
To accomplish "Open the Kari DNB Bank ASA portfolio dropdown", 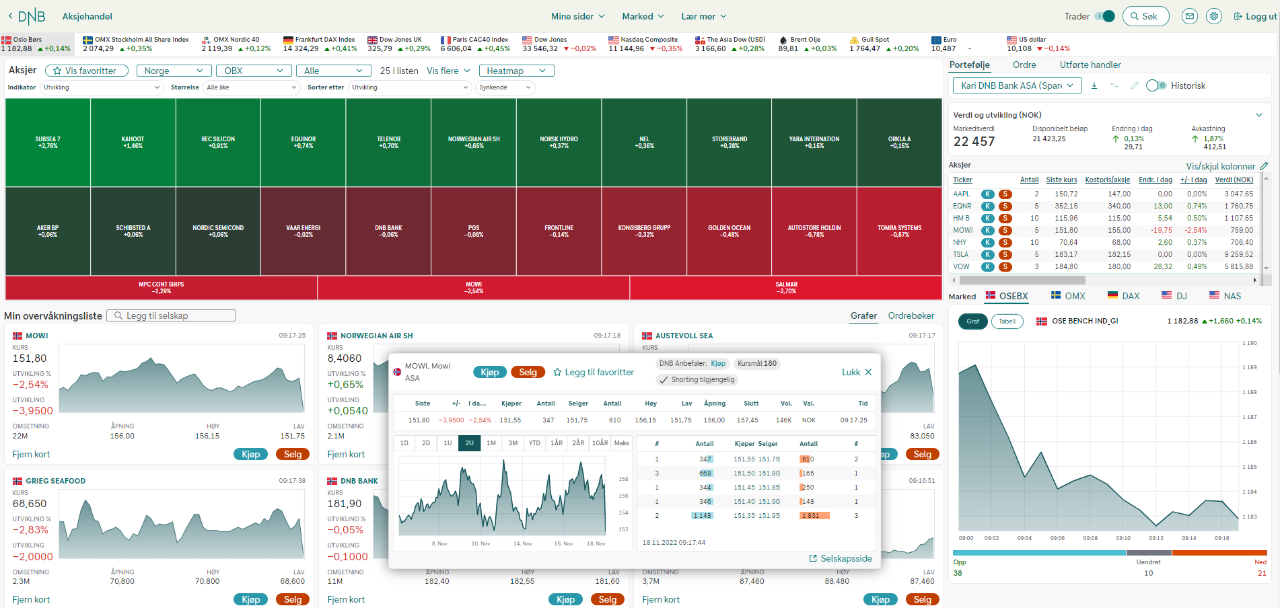I will (x=1017, y=86).
